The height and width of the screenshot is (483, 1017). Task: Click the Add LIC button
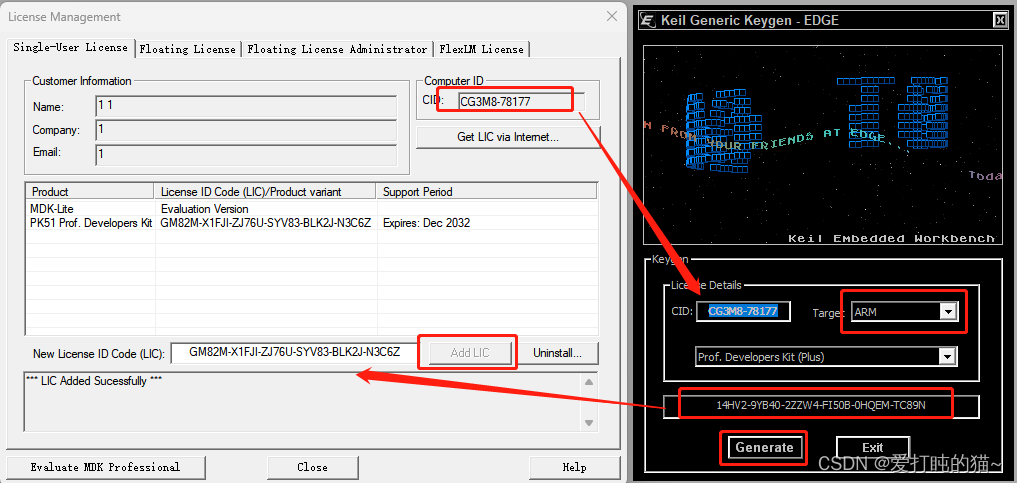pos(470,353)
